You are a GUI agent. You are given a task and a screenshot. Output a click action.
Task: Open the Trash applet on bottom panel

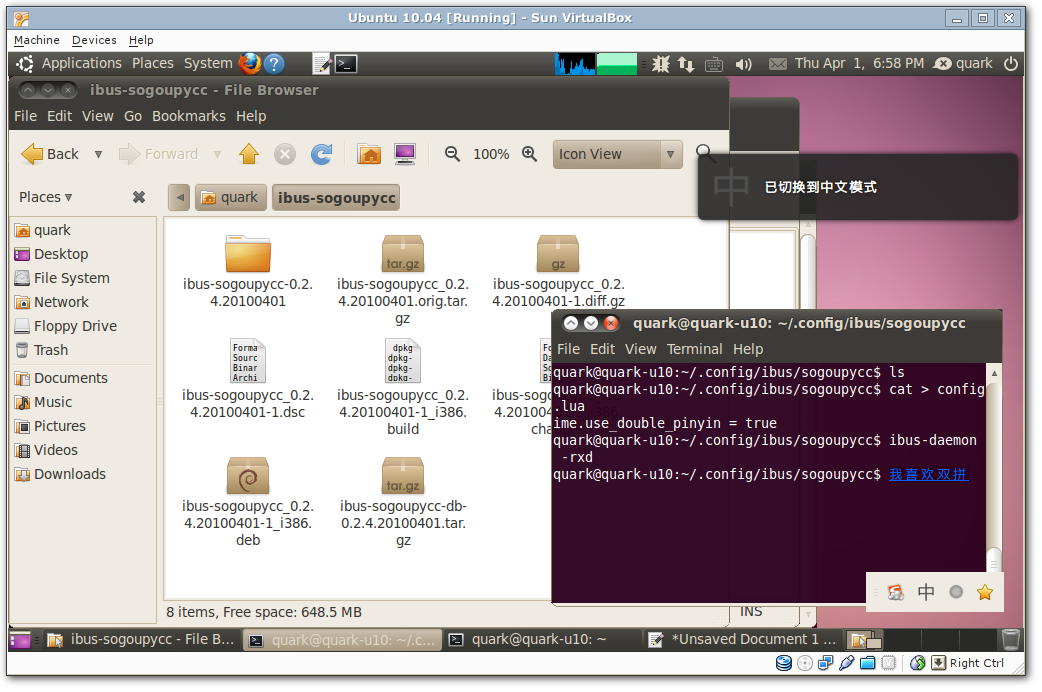click(x=1011, y=639)
